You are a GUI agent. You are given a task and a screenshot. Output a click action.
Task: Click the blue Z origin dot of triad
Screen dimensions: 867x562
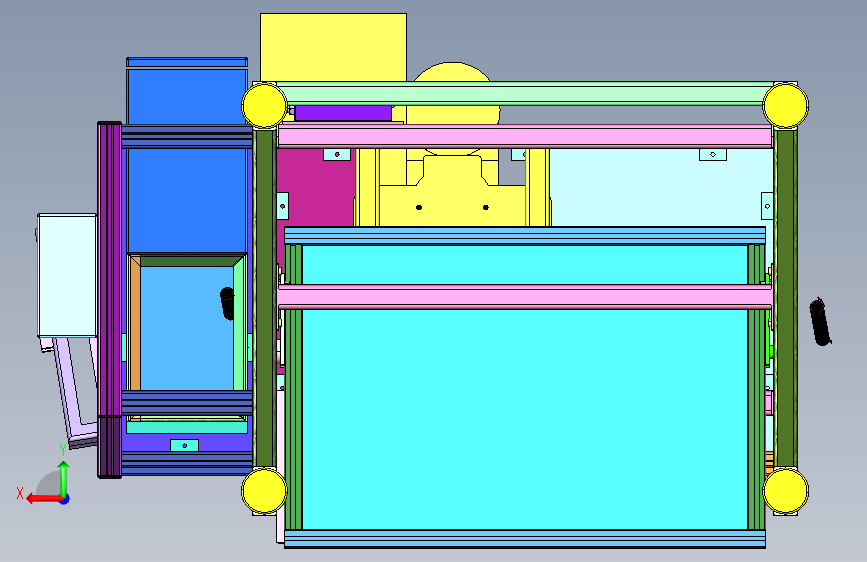(x=65, y=499)
